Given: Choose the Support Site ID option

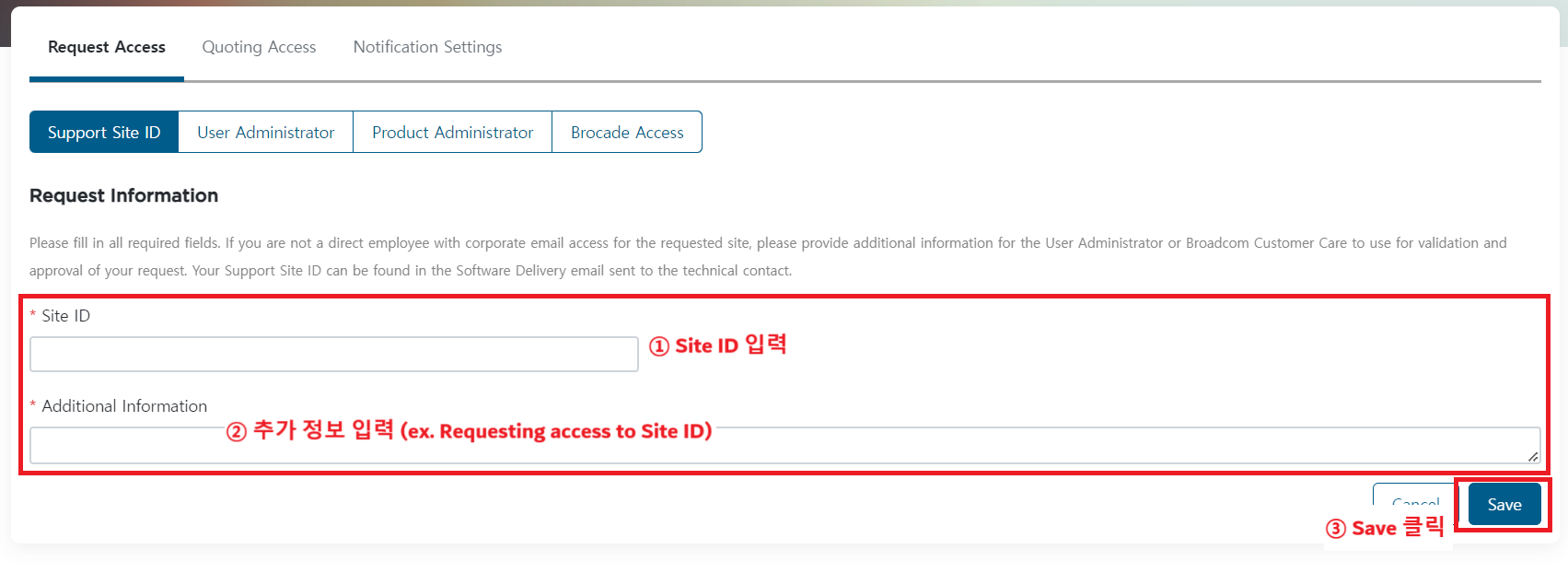Looking at the screenshot, I should tap(104, 133).
